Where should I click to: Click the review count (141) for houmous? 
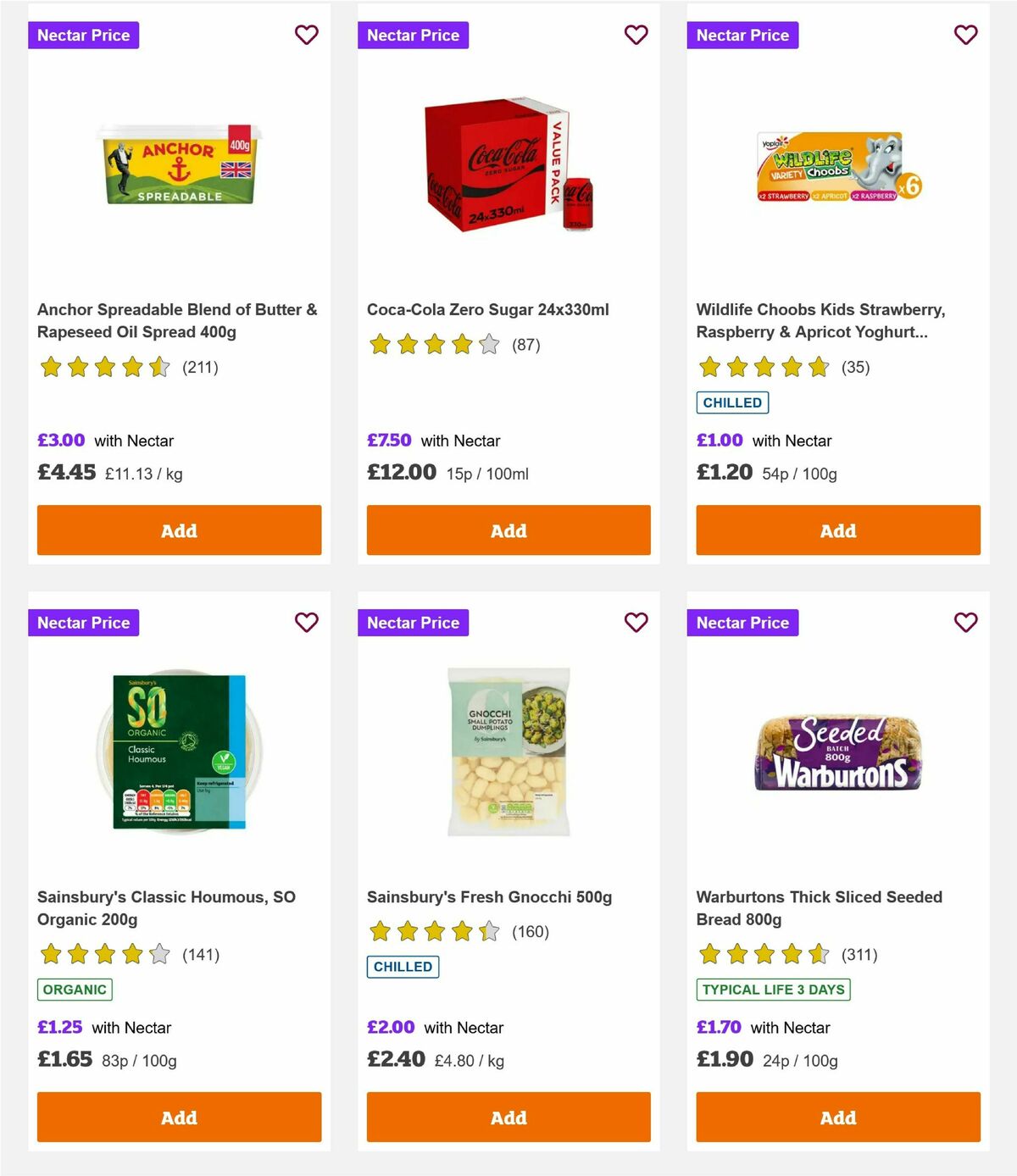(200, 955)
